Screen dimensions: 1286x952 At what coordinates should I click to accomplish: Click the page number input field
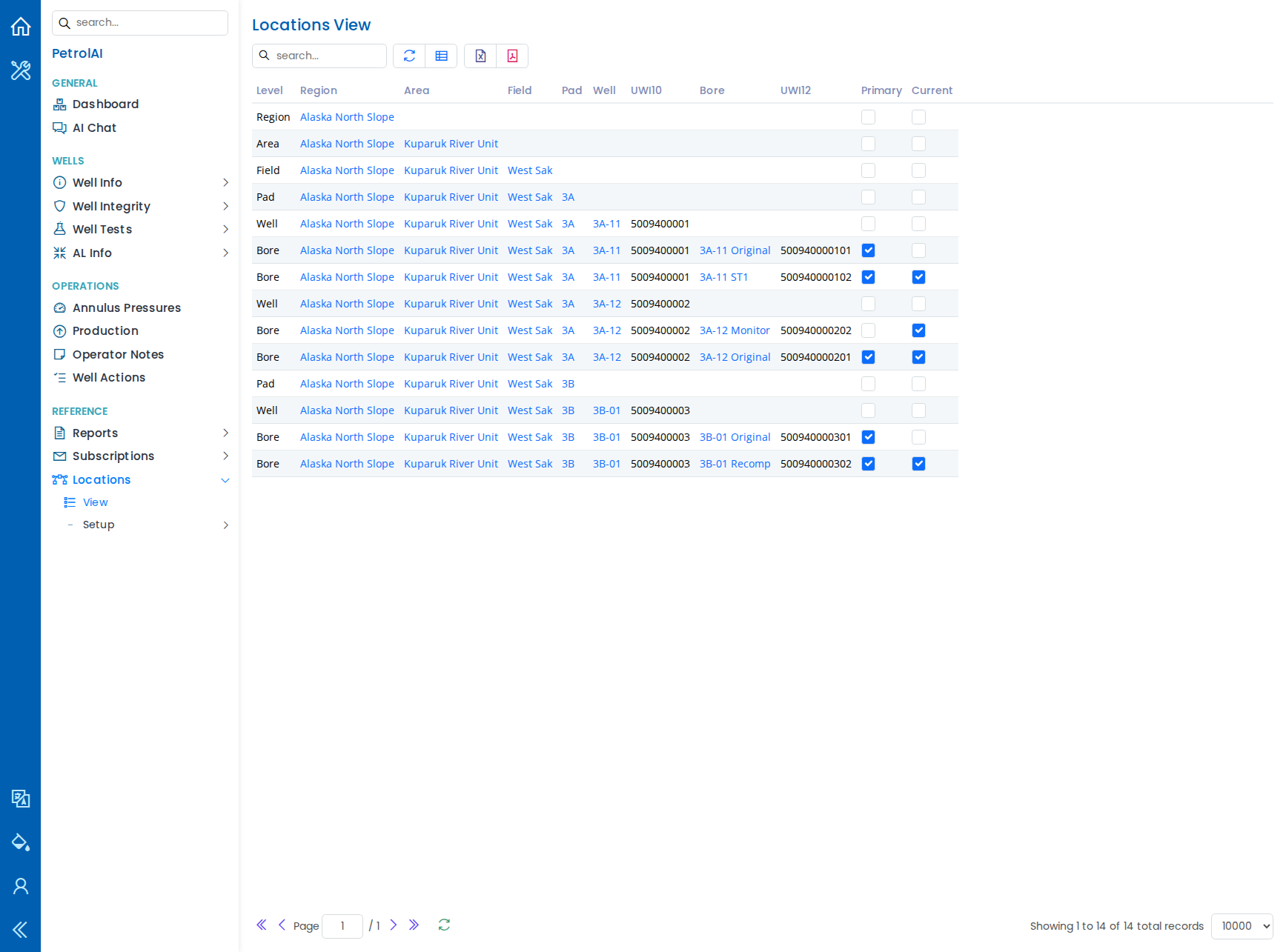(x=342, y=926)
